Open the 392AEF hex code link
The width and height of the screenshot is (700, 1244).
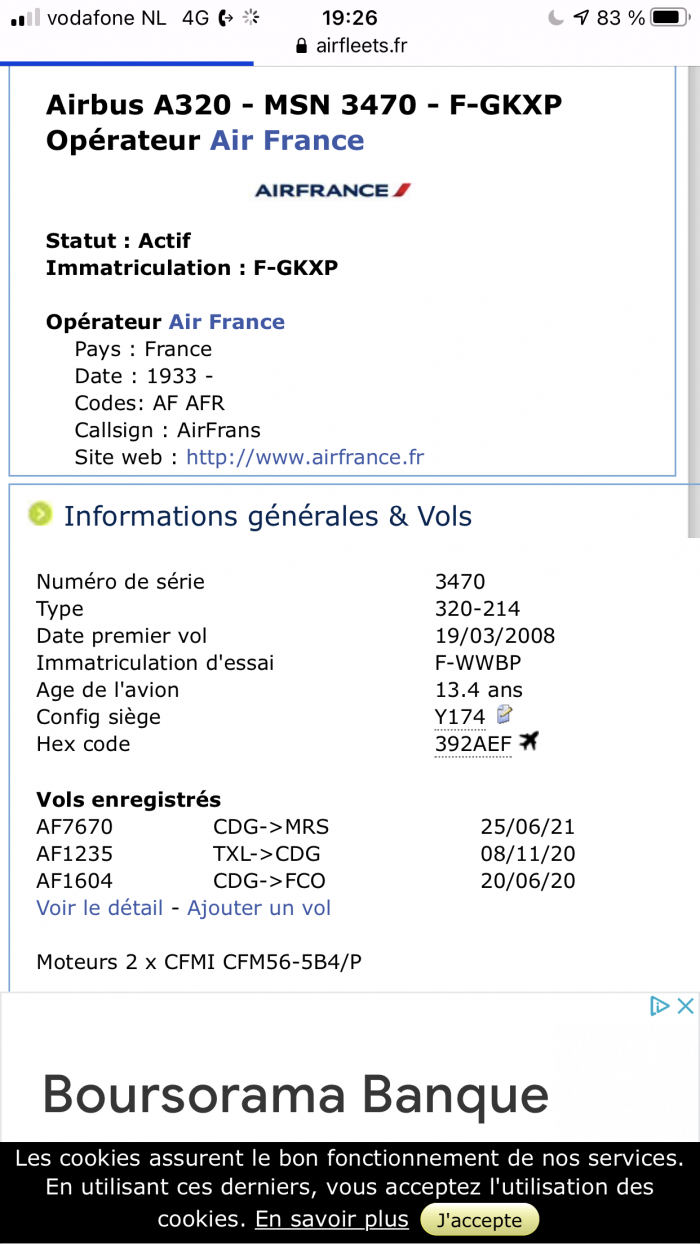pyautogui.click(x=473, y=744)
